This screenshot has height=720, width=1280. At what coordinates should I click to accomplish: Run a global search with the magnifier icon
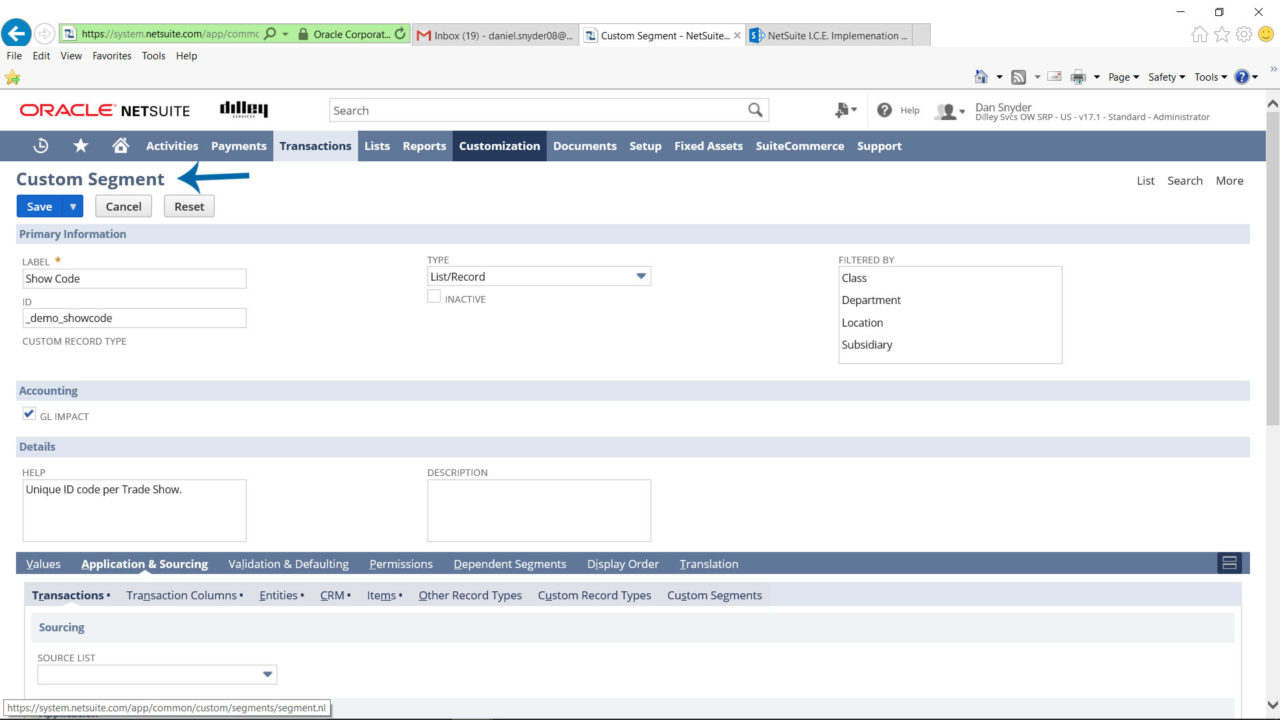[756, 109]
